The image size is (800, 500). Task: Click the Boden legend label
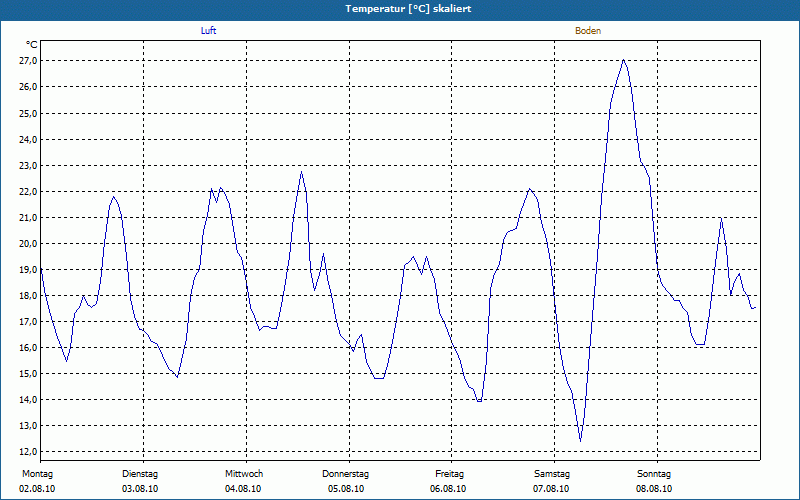coord(588,31)
